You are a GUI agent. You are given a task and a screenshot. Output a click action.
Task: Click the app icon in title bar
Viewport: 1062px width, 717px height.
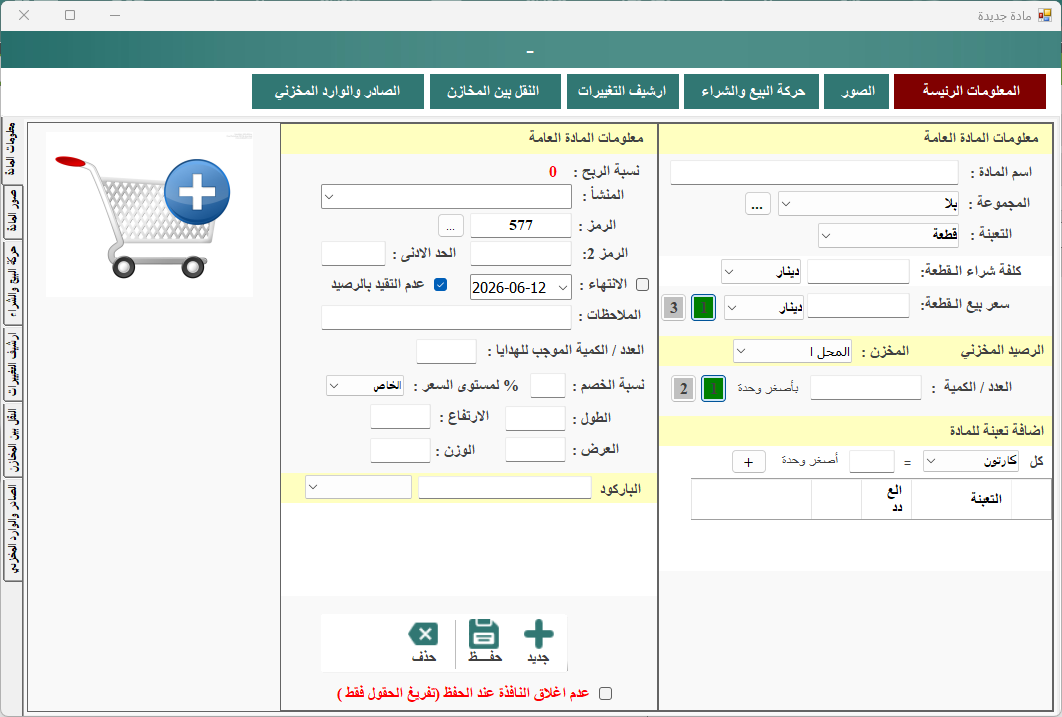coord(1045,15)
